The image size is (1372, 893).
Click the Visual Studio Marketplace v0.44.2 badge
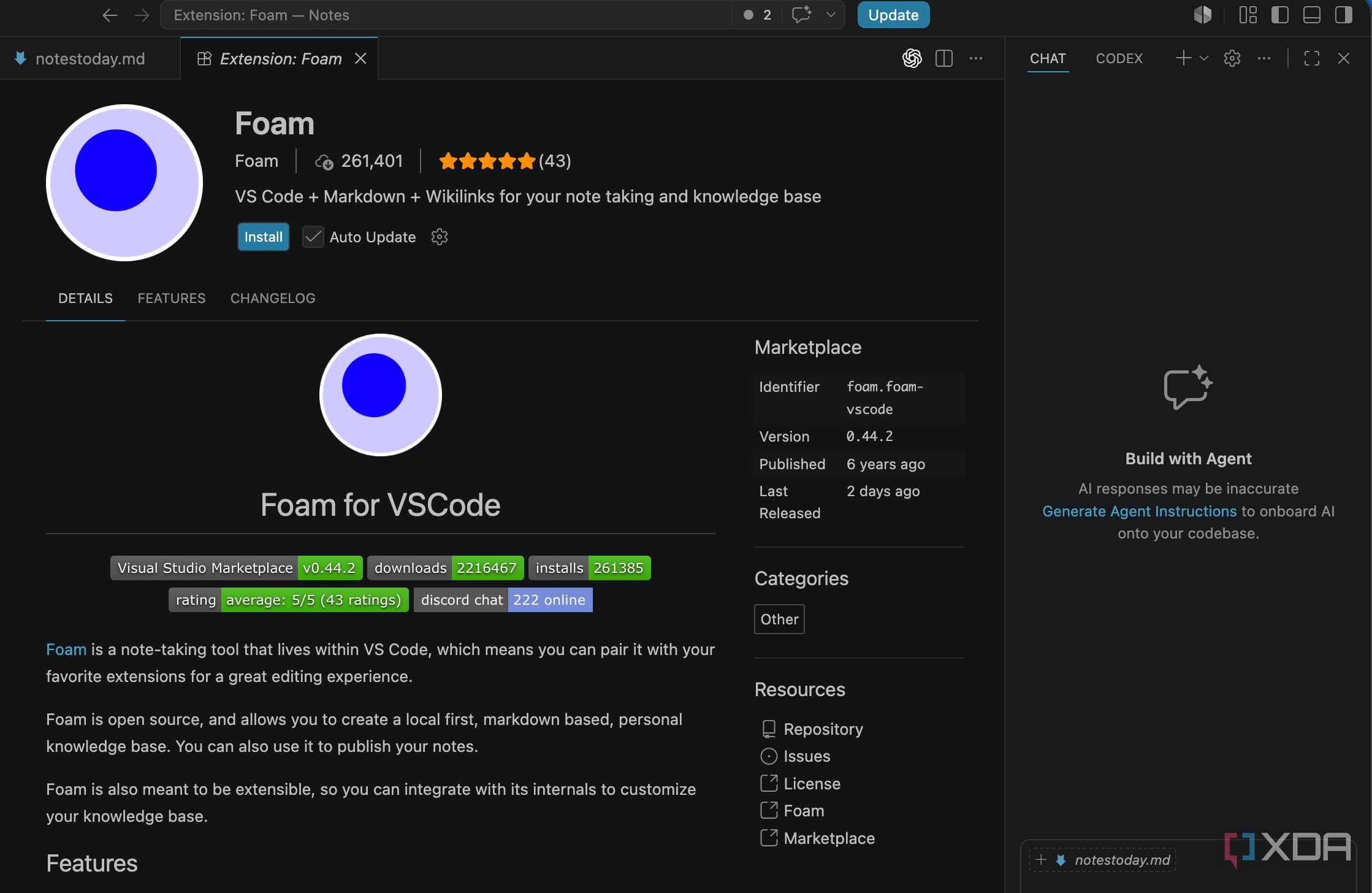click(237, 568)
